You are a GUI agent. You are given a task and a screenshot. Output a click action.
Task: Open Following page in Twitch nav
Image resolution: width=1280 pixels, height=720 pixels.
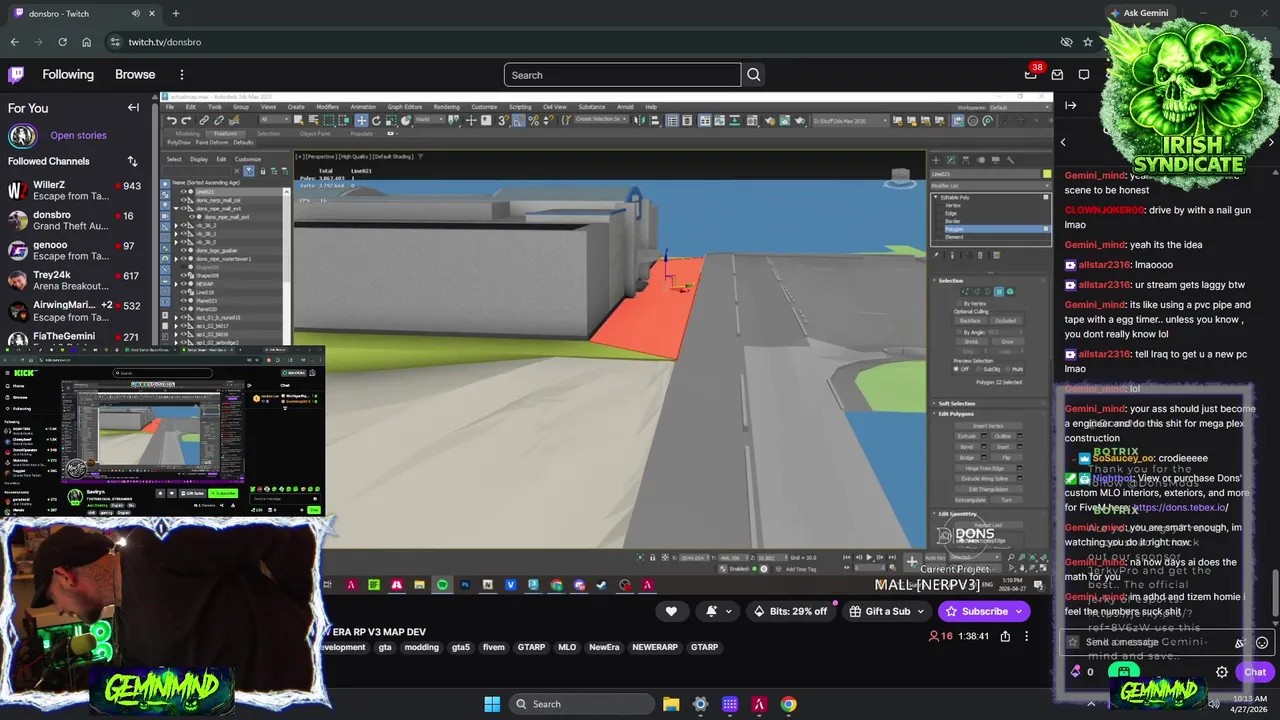coord(68,75)
